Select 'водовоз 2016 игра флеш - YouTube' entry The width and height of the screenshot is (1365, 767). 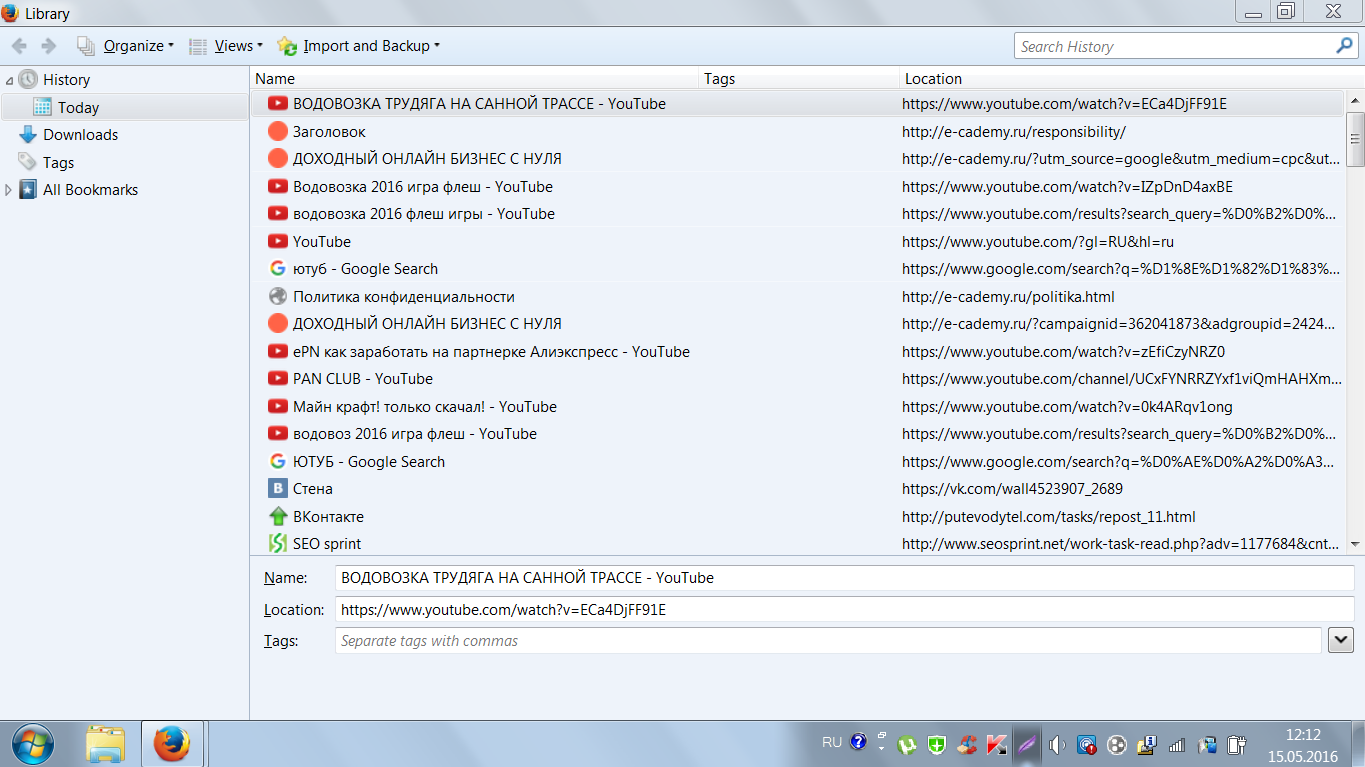click(415, 434)
